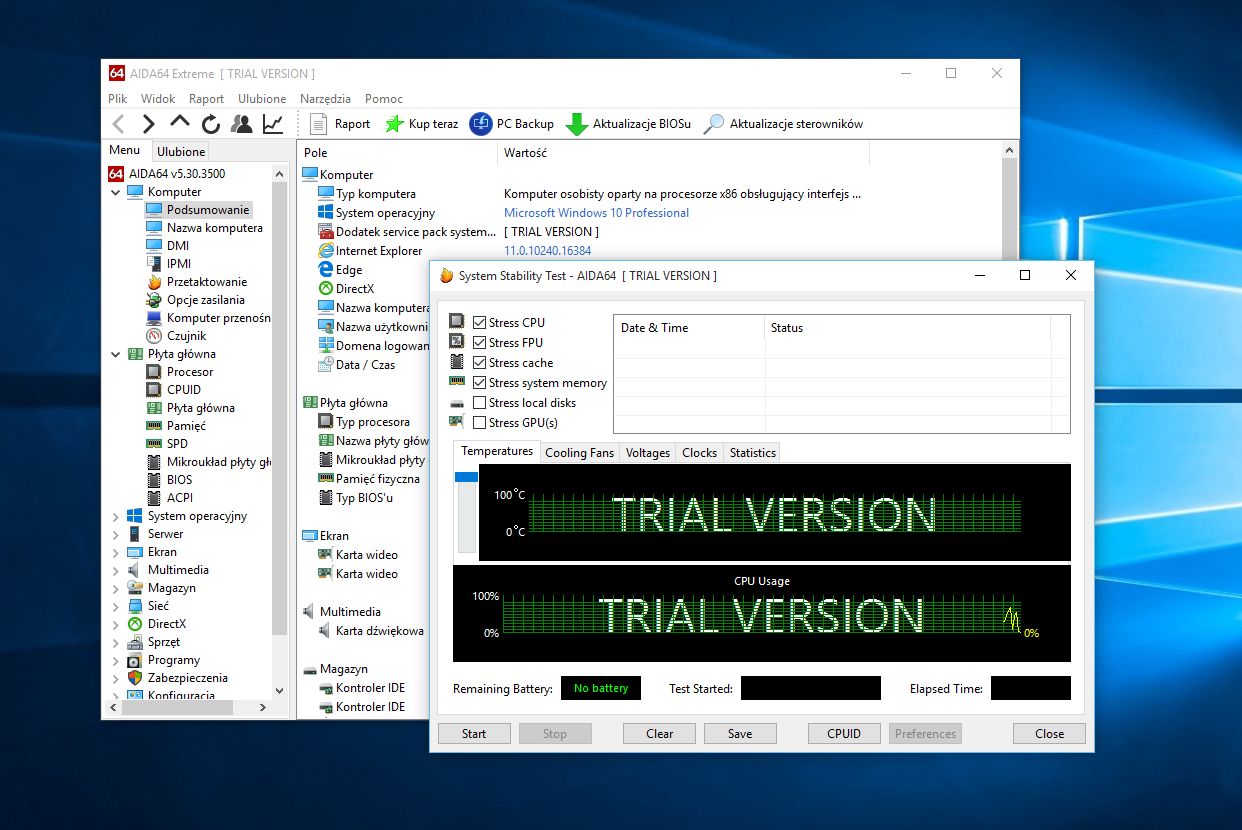This screenshot has height=830, width=1242.
Task: Open the Pomoc menu
Action: click(384, 99)
